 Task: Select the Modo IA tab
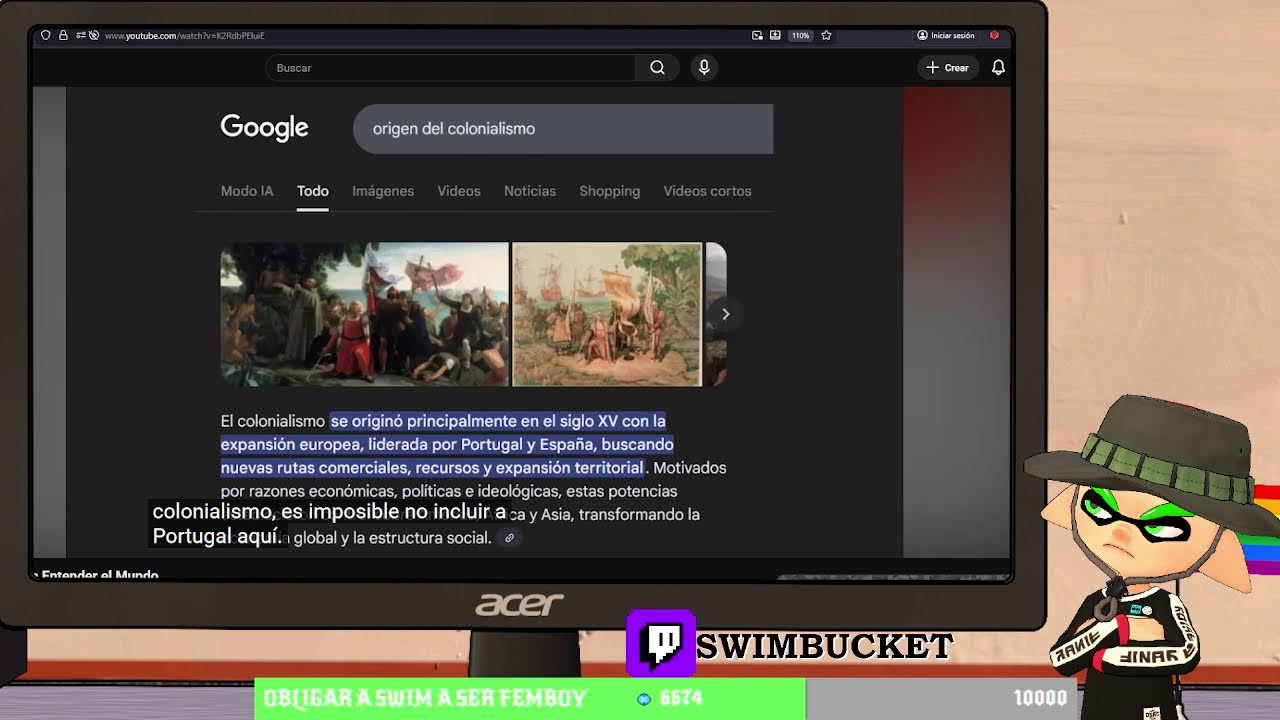coord(247,191)
